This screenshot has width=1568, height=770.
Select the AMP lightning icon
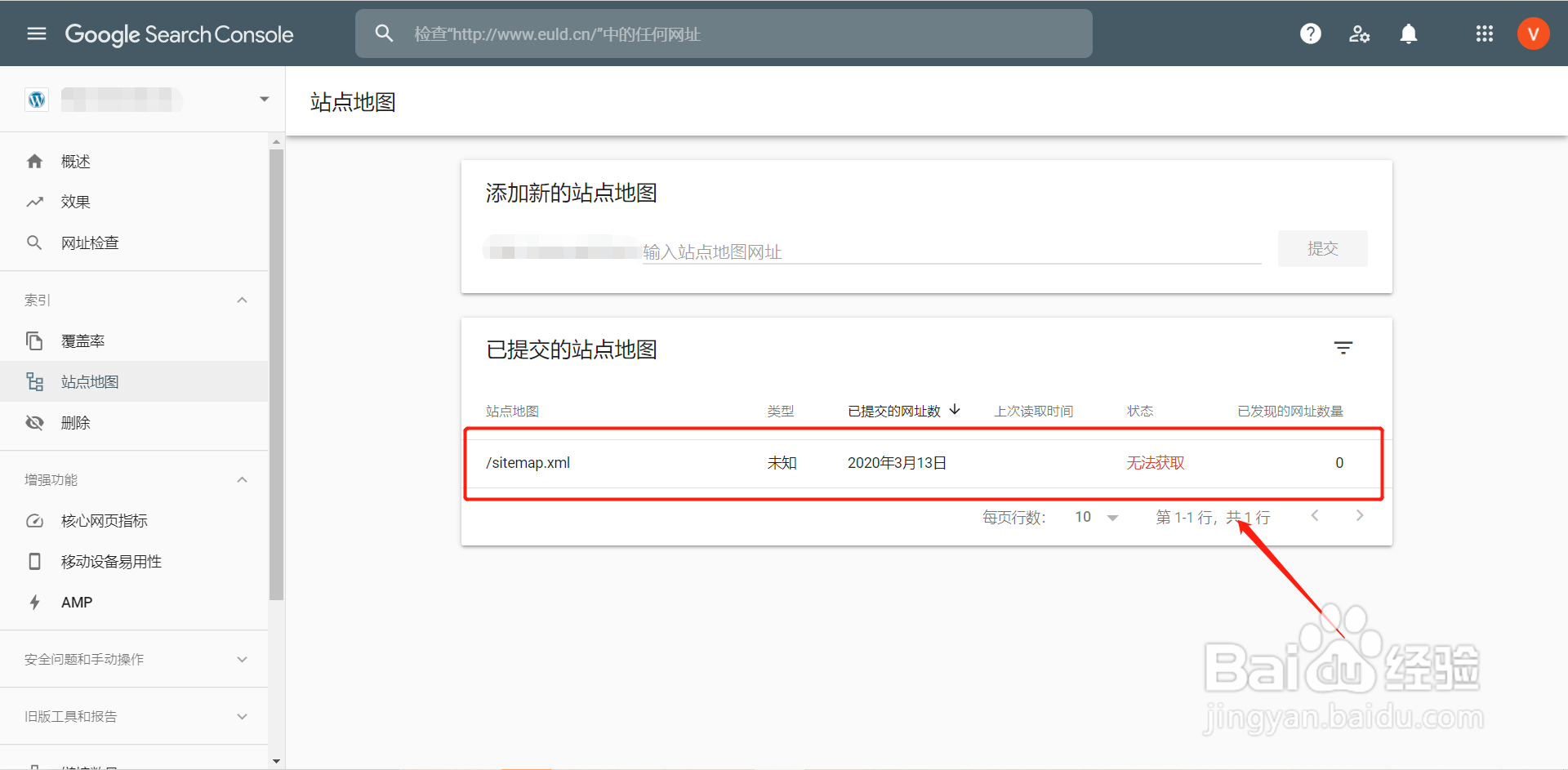tap(34, 602)
